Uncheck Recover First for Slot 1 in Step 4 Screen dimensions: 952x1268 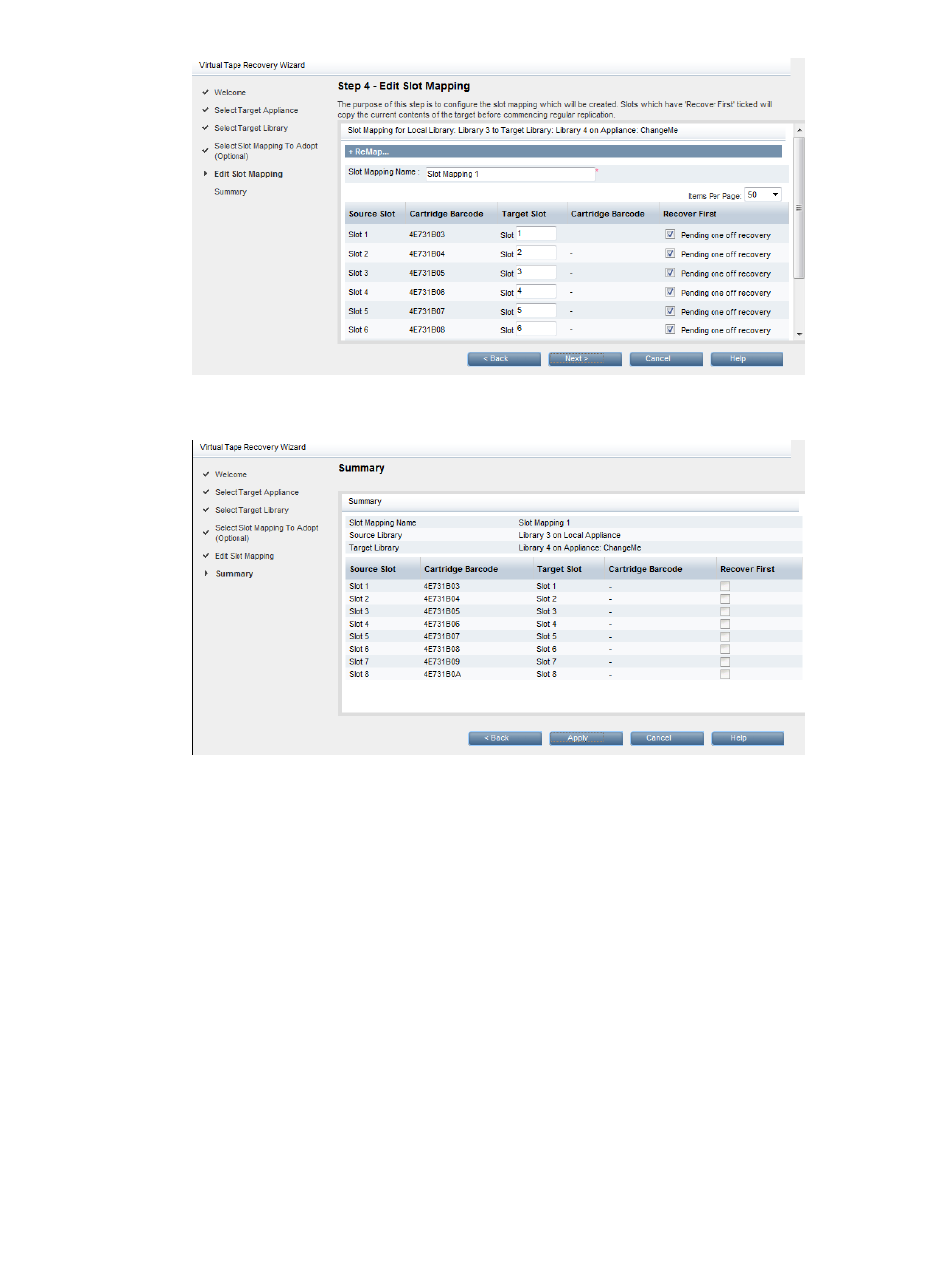[x=670, y=234]
